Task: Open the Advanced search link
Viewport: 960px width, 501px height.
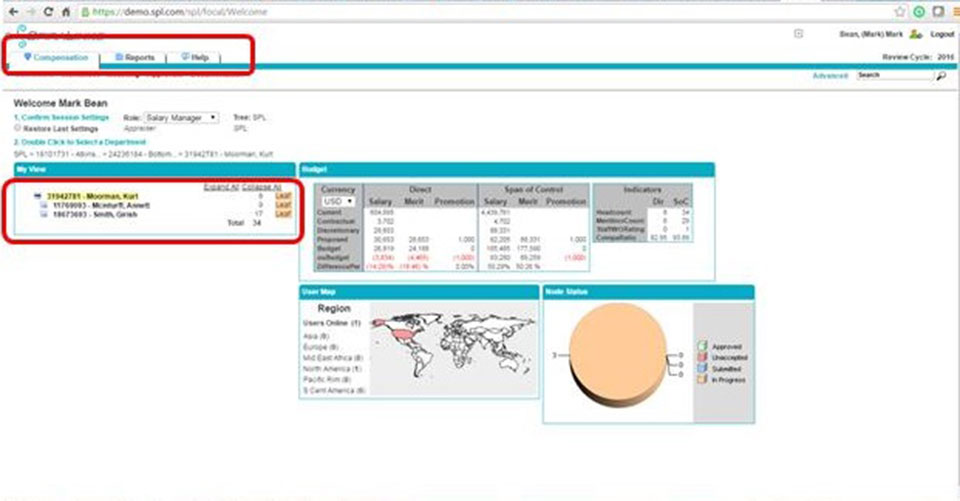Action: click(830, 75)
